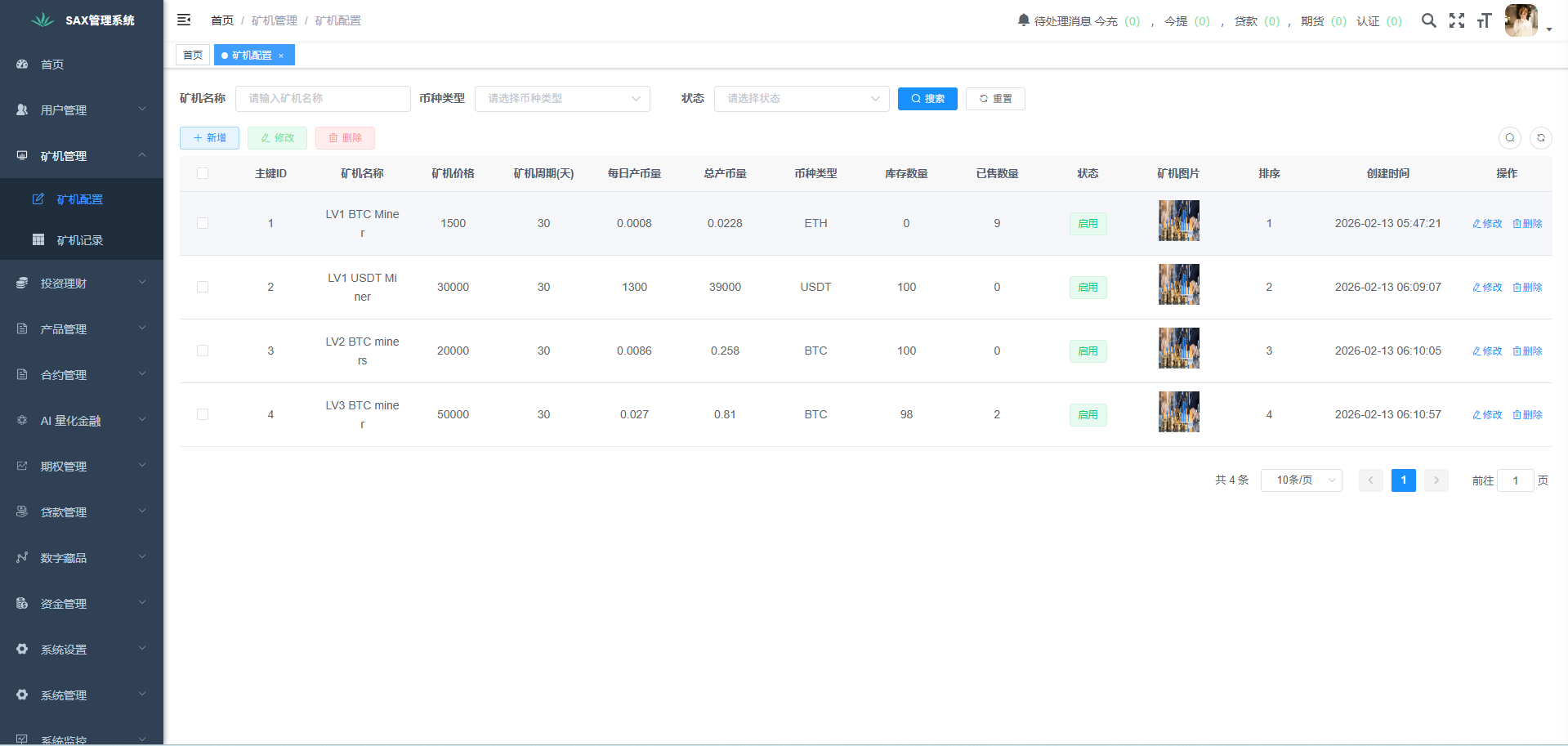
Task: Toggle fullscreen mode icon
Action: click(x=1457, y=20)
